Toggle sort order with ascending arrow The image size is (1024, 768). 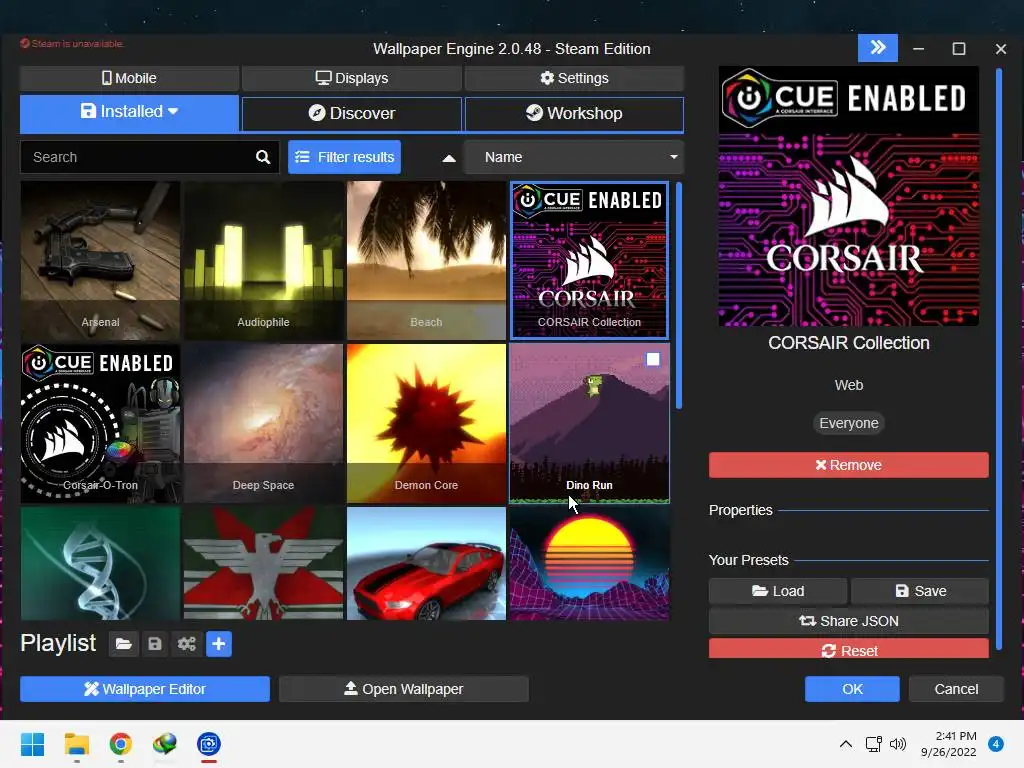tap(449, 158)
